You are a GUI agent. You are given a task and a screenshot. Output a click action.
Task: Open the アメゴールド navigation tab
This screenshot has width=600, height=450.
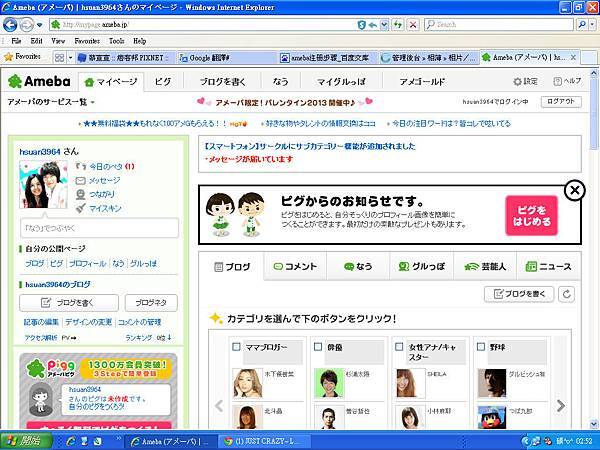[x=422, y=82]
